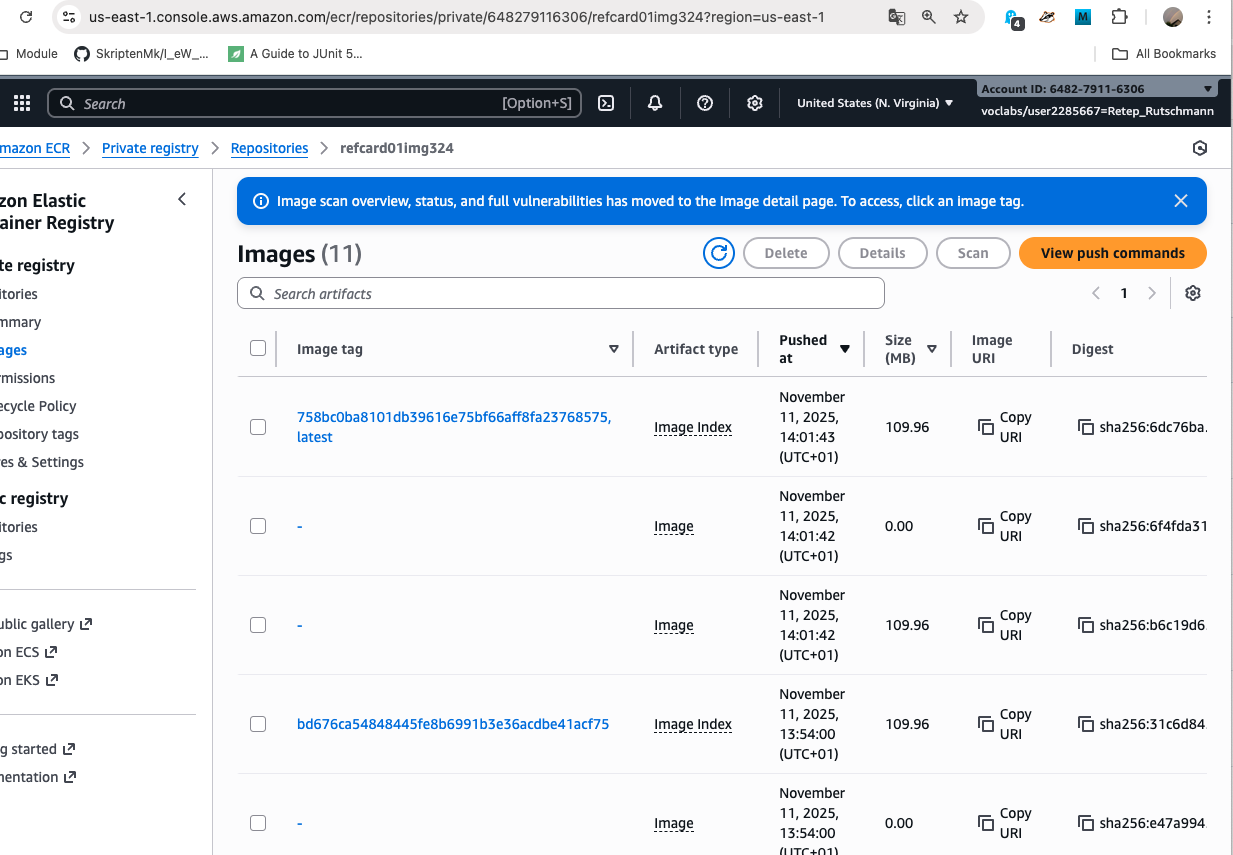This screenshot has width=1233, height=855.
Task: Click View push commands button
Action: click(x=1112, y=253)
